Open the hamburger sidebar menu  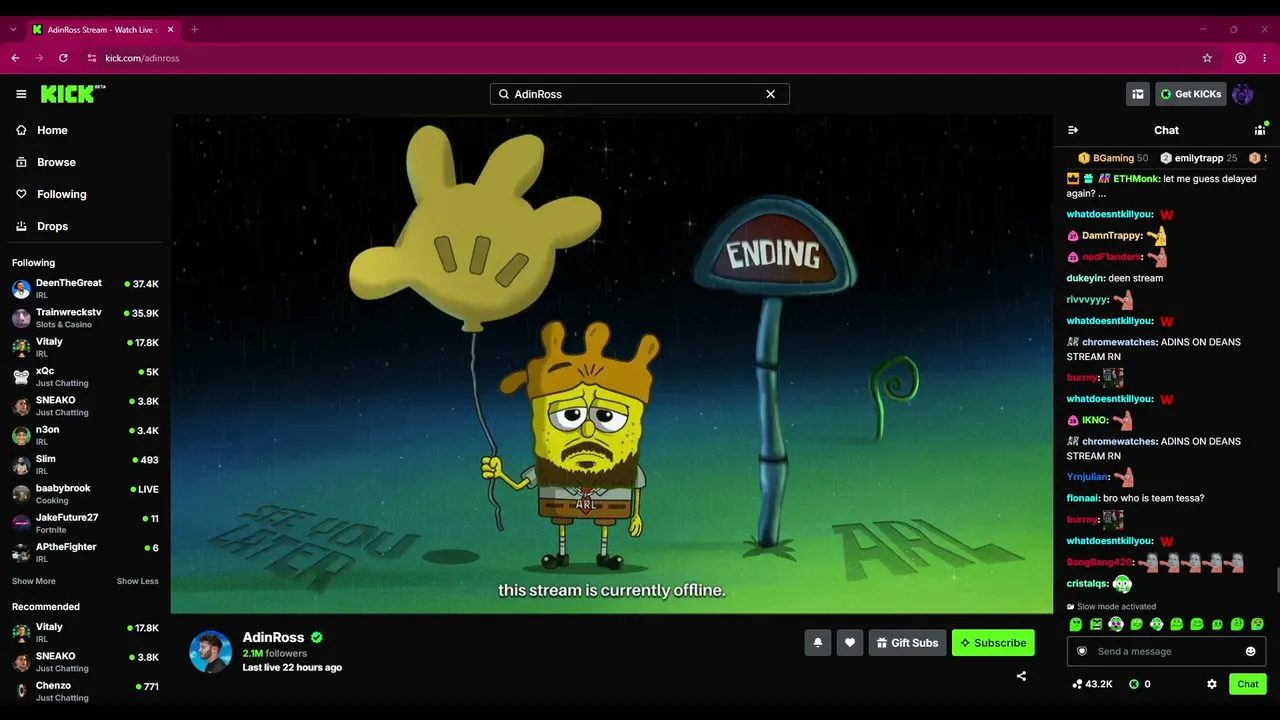coord(21,94)
